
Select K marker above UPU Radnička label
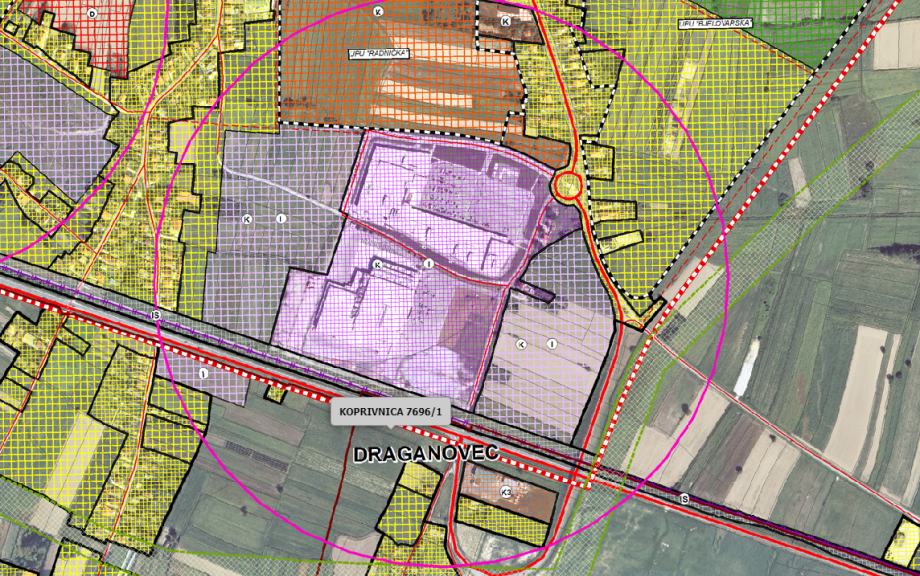pyautogui.click(x=378, y=11)
